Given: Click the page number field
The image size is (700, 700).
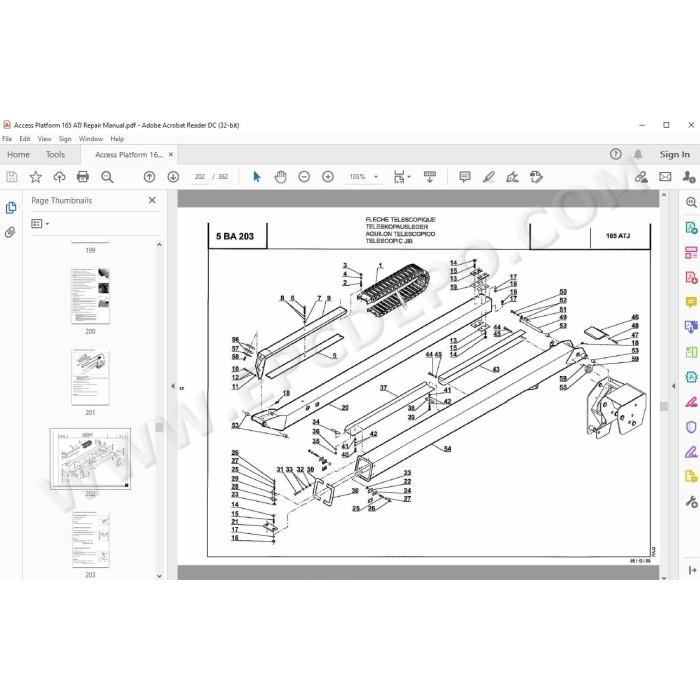Looking at the screenshot, I should [x=200, y=177].
